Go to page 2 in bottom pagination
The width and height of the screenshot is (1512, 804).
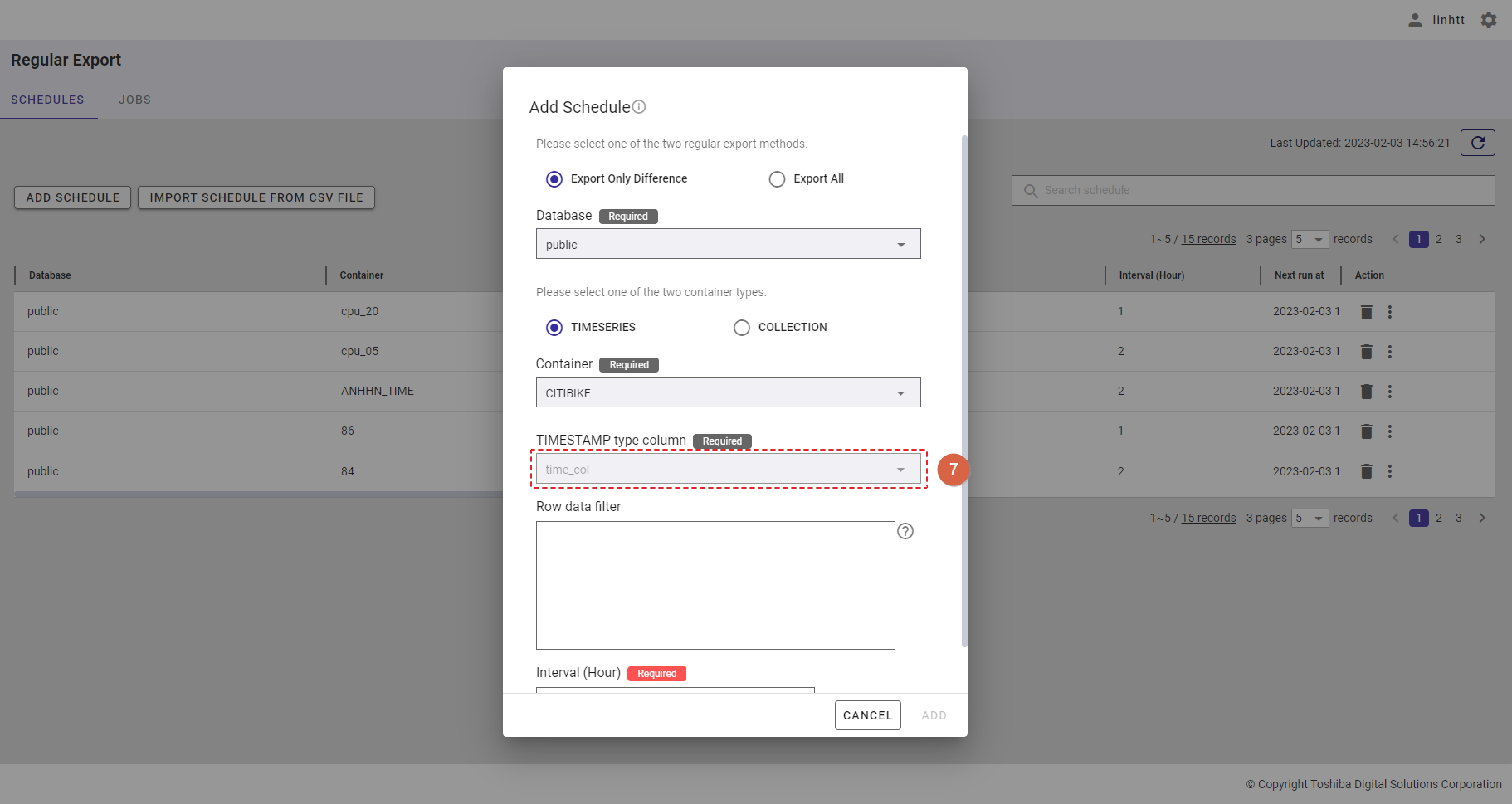[x=1439, y=518]
